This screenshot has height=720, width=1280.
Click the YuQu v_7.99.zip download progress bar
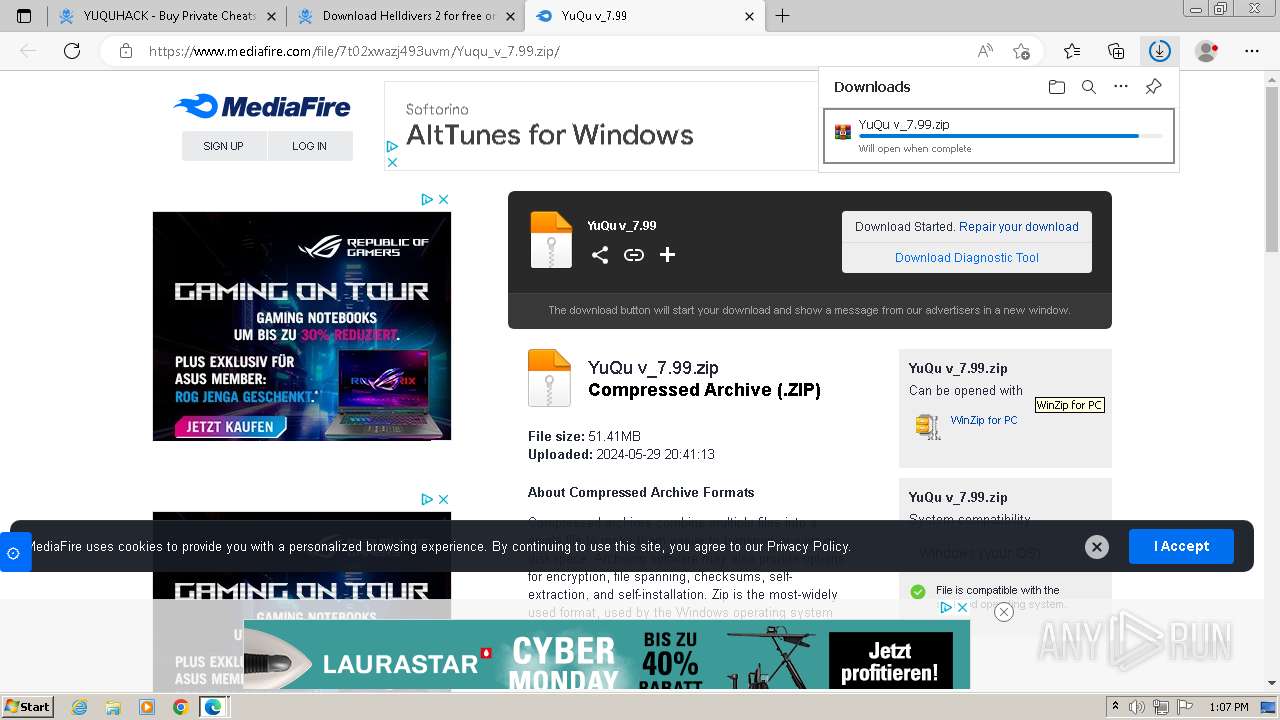click(1010, 136)
